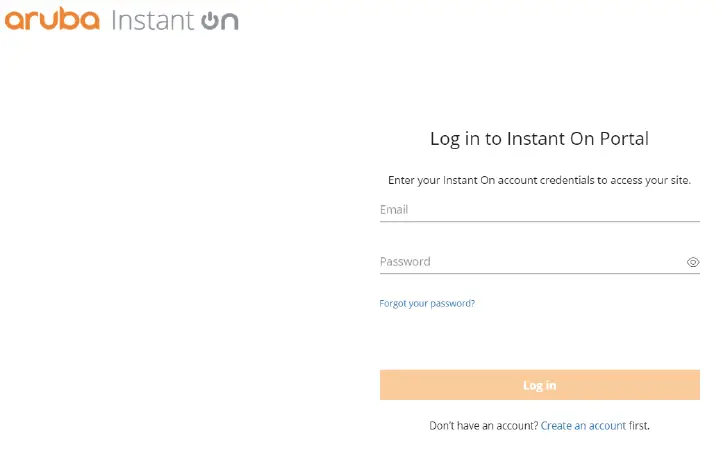
Task: Click blank space between Forgot password and Log in
Action: click(539, 338)
